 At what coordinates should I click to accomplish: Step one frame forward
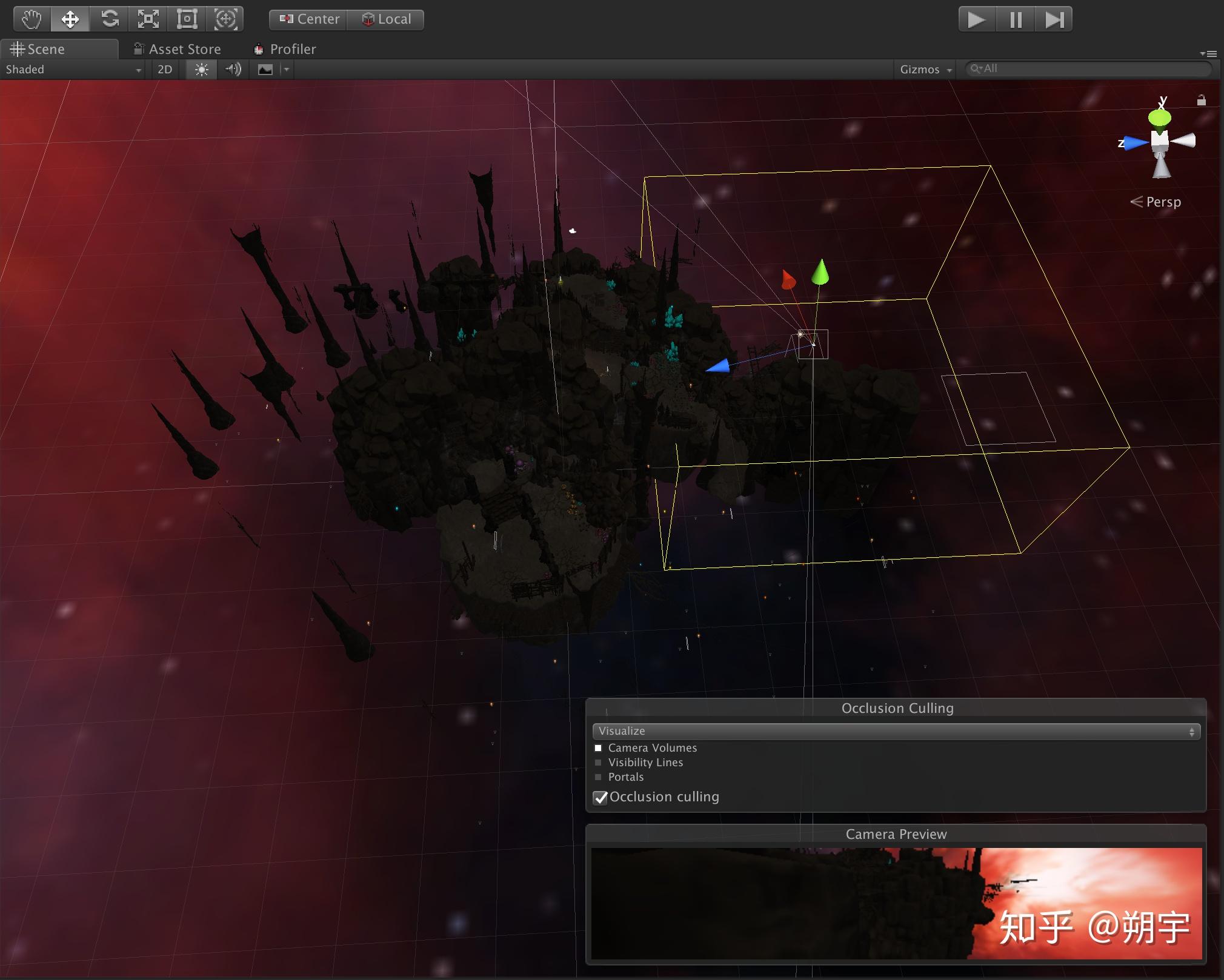coord(1054,19)
